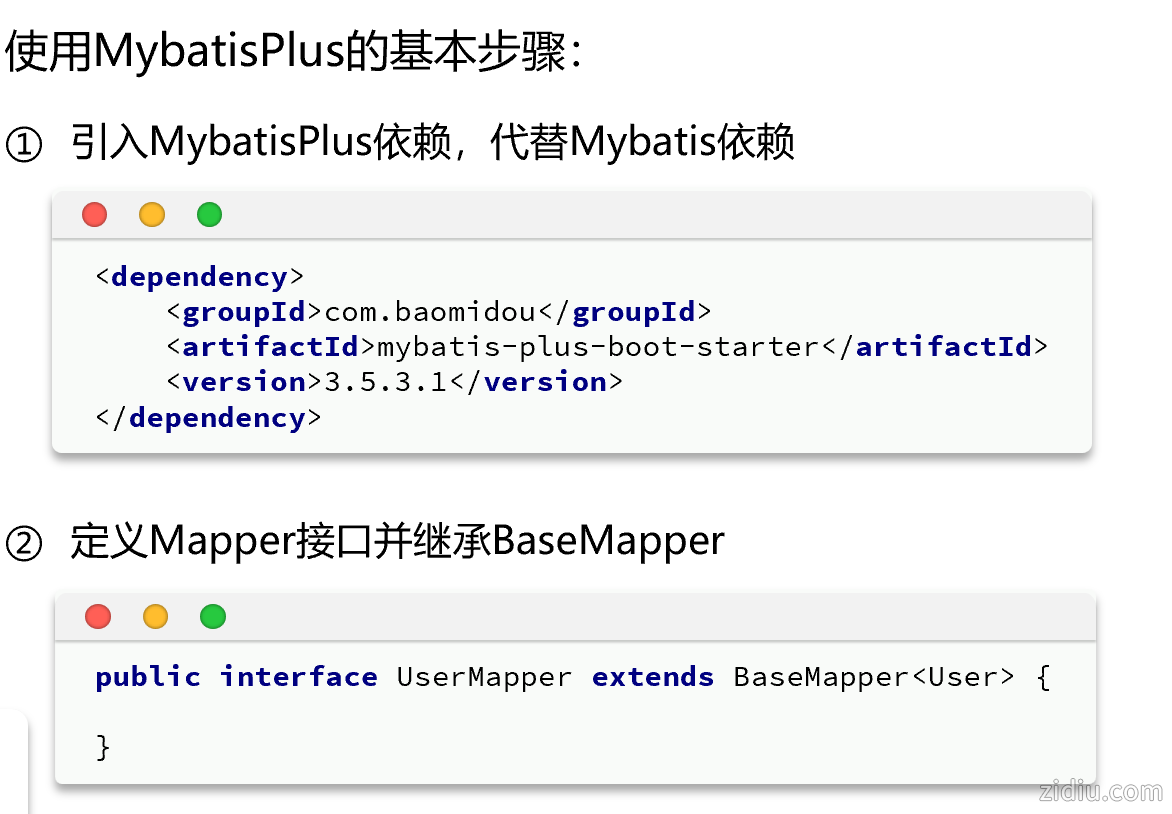The width and height of the screenshot is (1172, 814).
Task: Click the closing </dependency> tag
Action: pos(208,418)
